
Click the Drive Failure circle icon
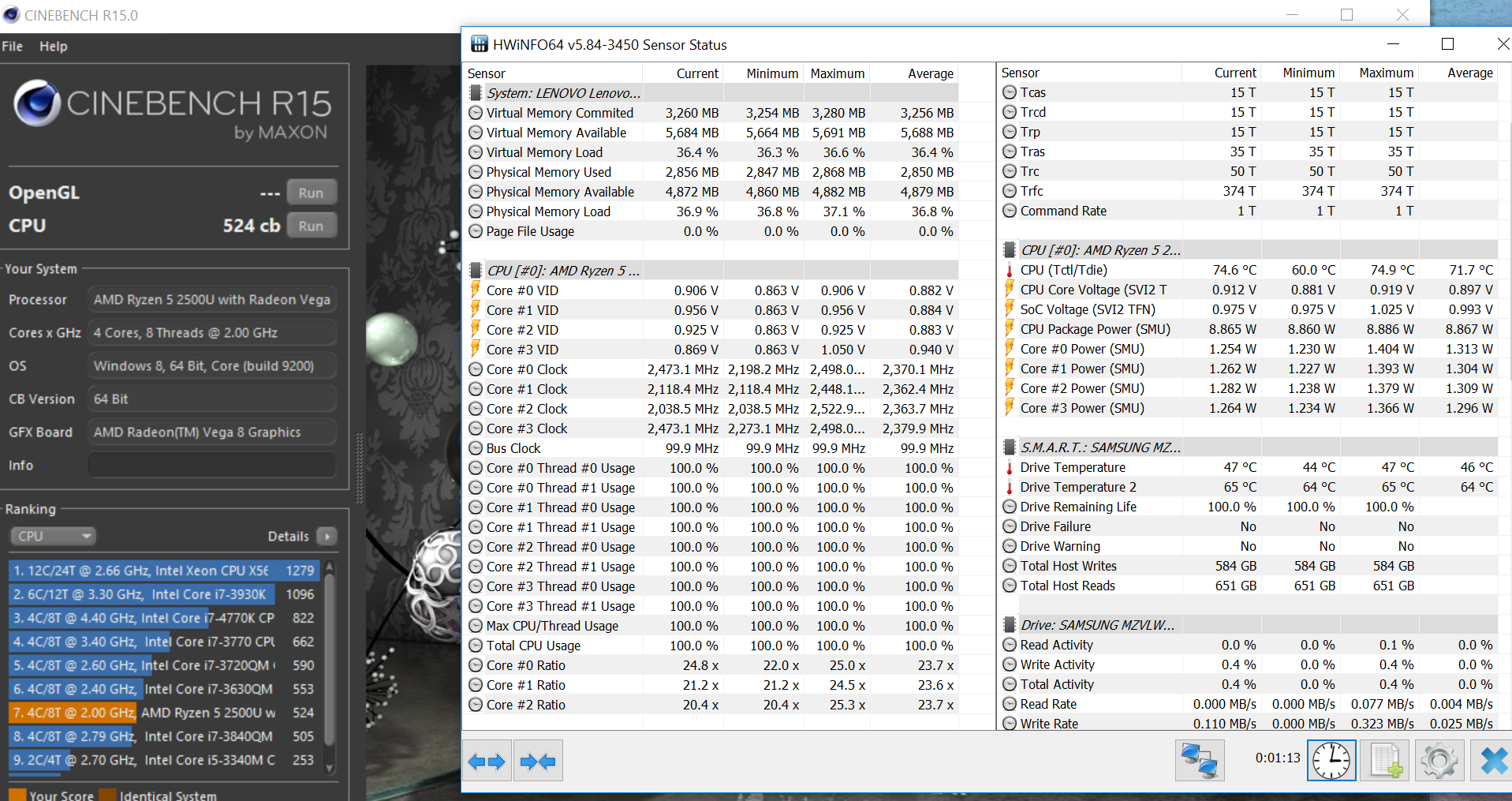click(1009, 526)
